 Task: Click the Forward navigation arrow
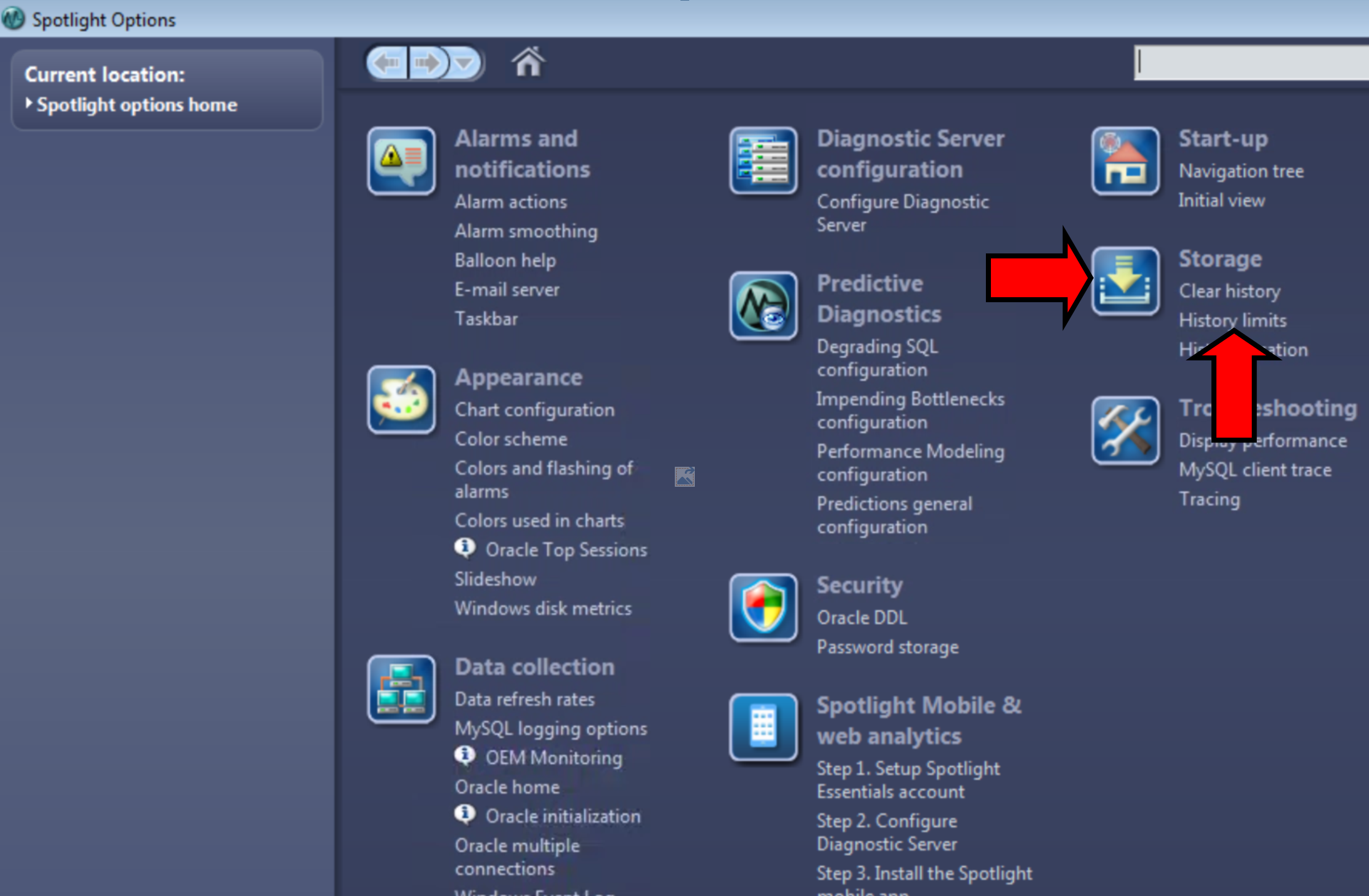(x=428, y=63)
